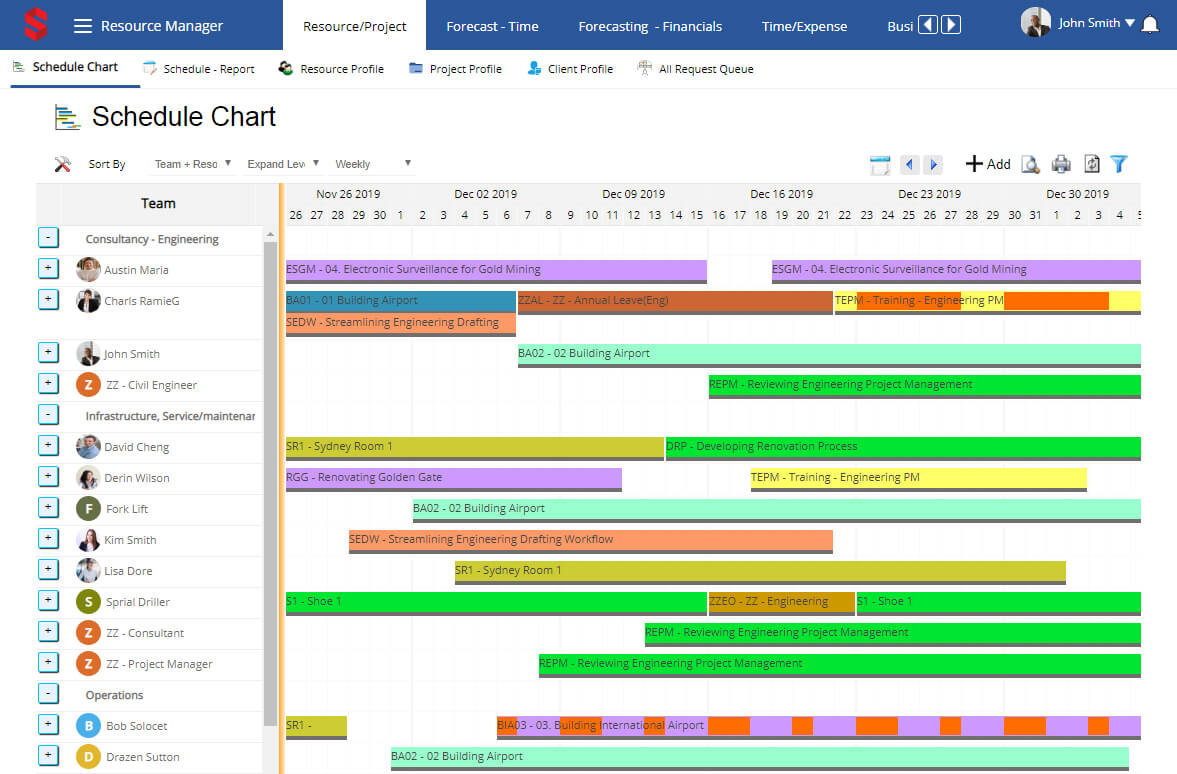Collapse the Consultancy - Engineering team group
This screenshot has height=774, width=1177.
click(48, 238)
